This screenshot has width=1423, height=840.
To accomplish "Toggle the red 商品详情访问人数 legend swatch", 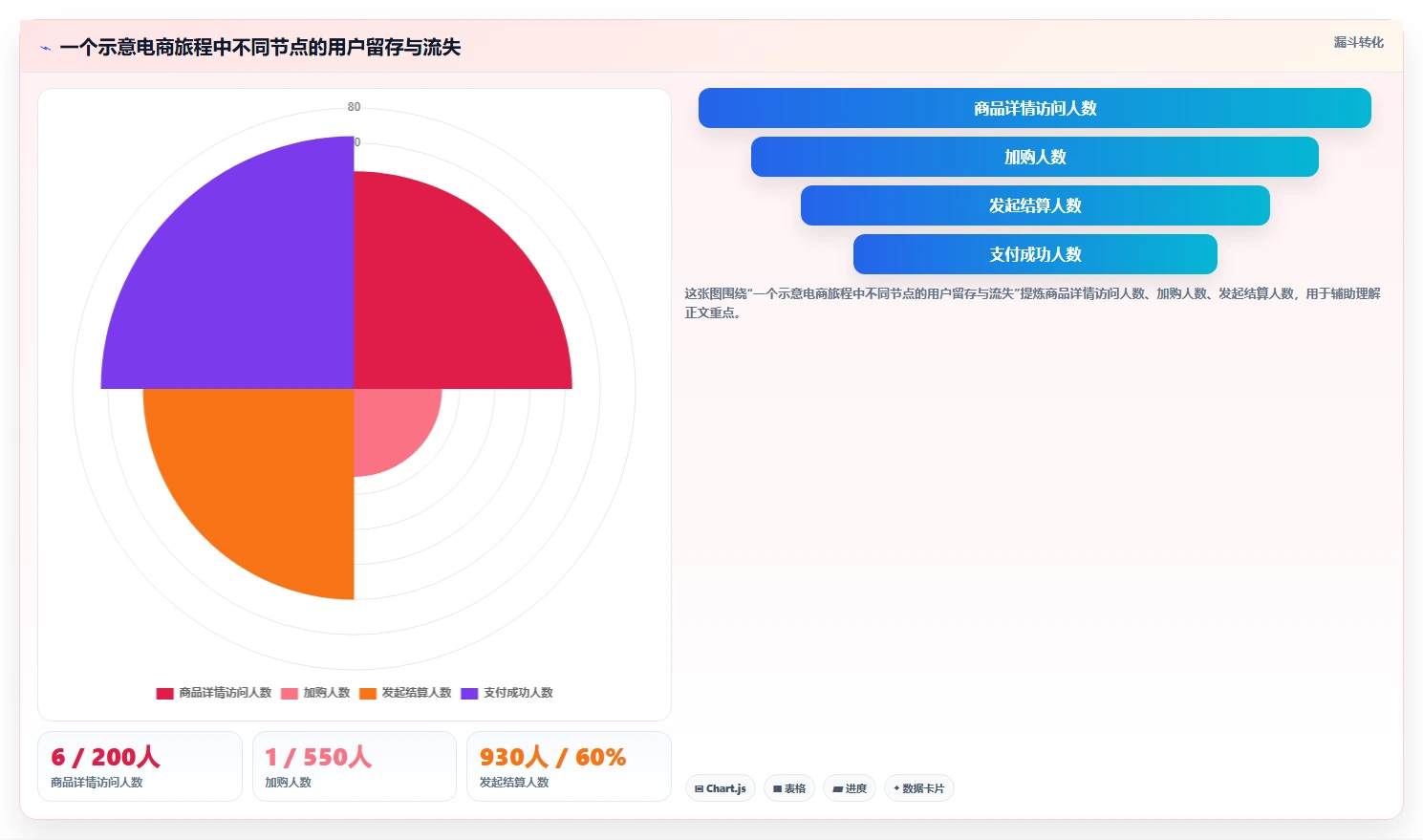I will tap(164, 693).
